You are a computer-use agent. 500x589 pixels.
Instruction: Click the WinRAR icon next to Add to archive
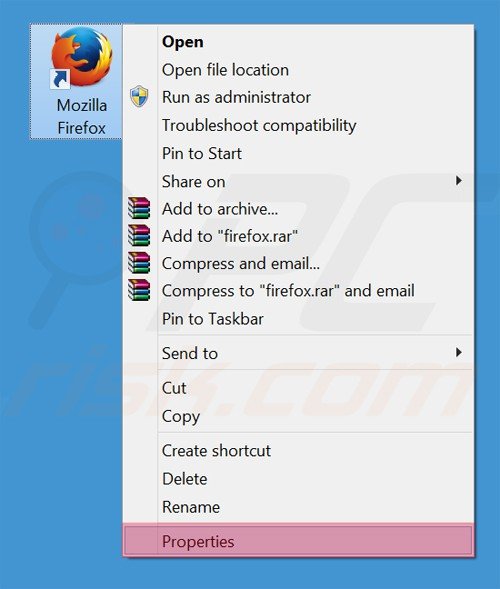click(x=139, y=208)
